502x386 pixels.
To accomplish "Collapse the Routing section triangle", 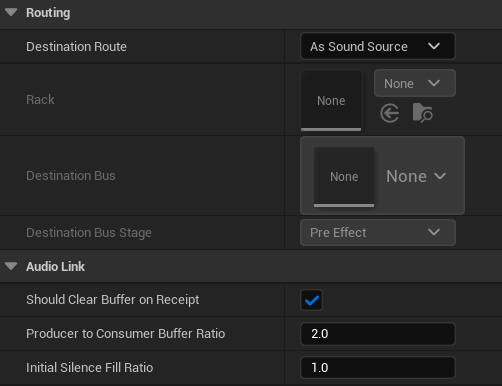I will pos(11,13).
